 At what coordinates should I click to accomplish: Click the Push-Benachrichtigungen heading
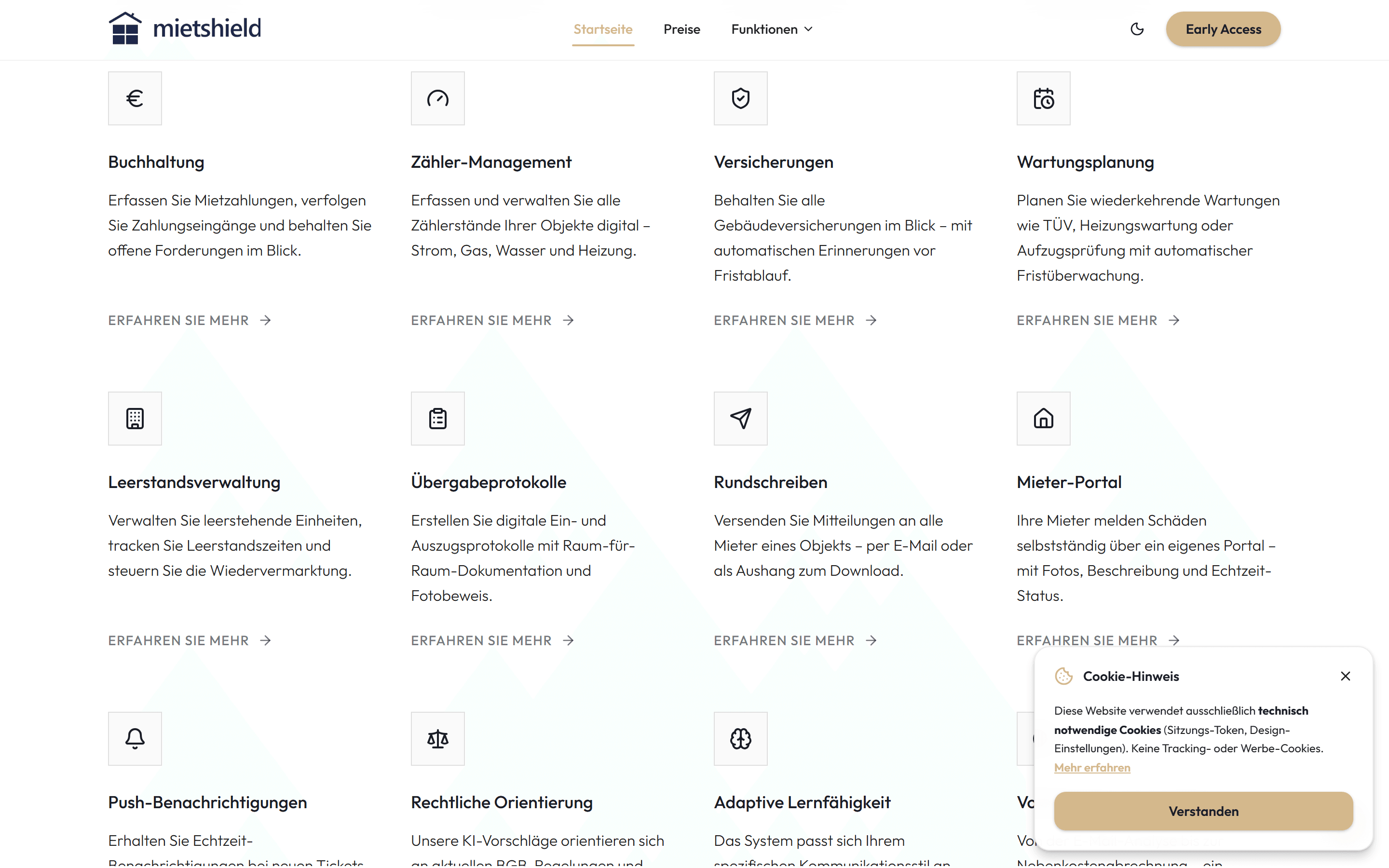[207, 802]
